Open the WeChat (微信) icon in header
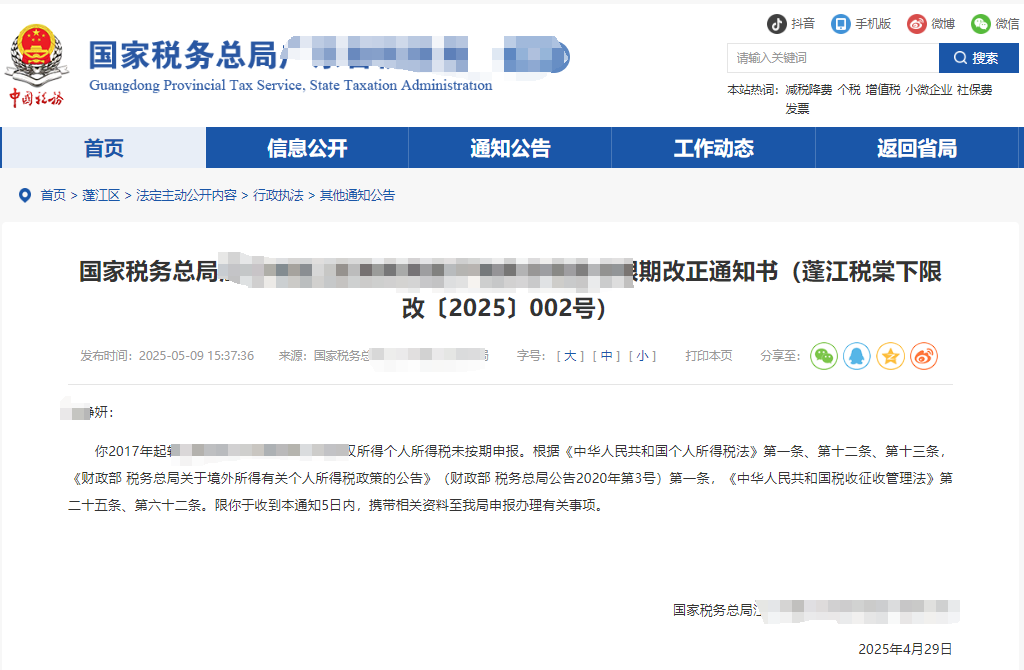The width and height of the screenshot is (1024, 670). pos(980,24)
